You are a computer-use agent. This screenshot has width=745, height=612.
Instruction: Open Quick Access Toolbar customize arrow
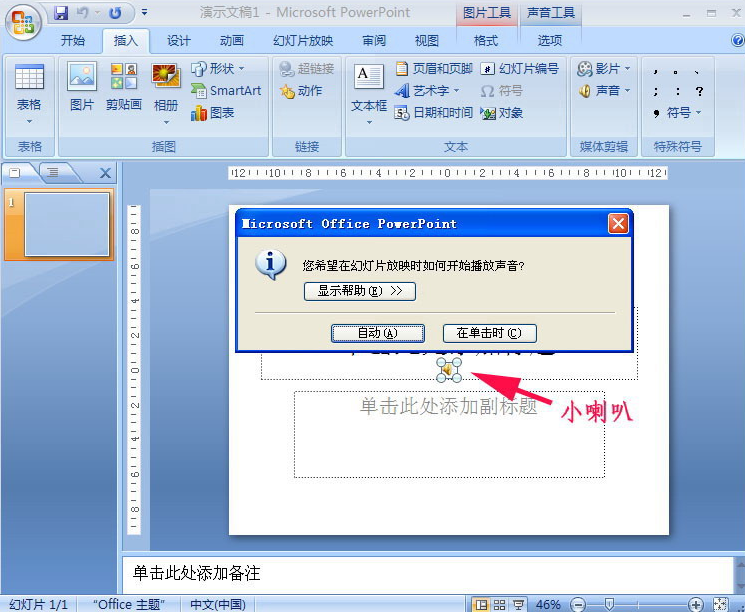(144, 13)
